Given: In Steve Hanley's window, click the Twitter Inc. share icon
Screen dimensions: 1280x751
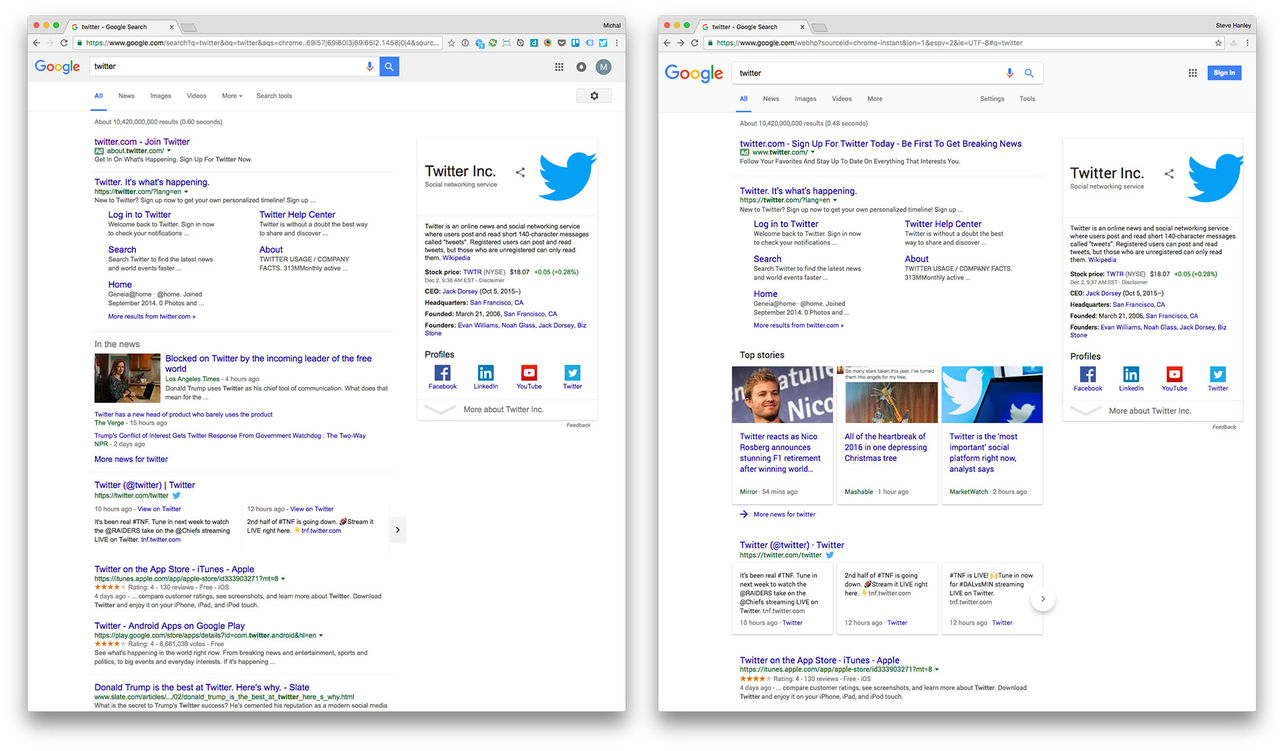Looking at the screenshot, I should (x=1169, y=174).
